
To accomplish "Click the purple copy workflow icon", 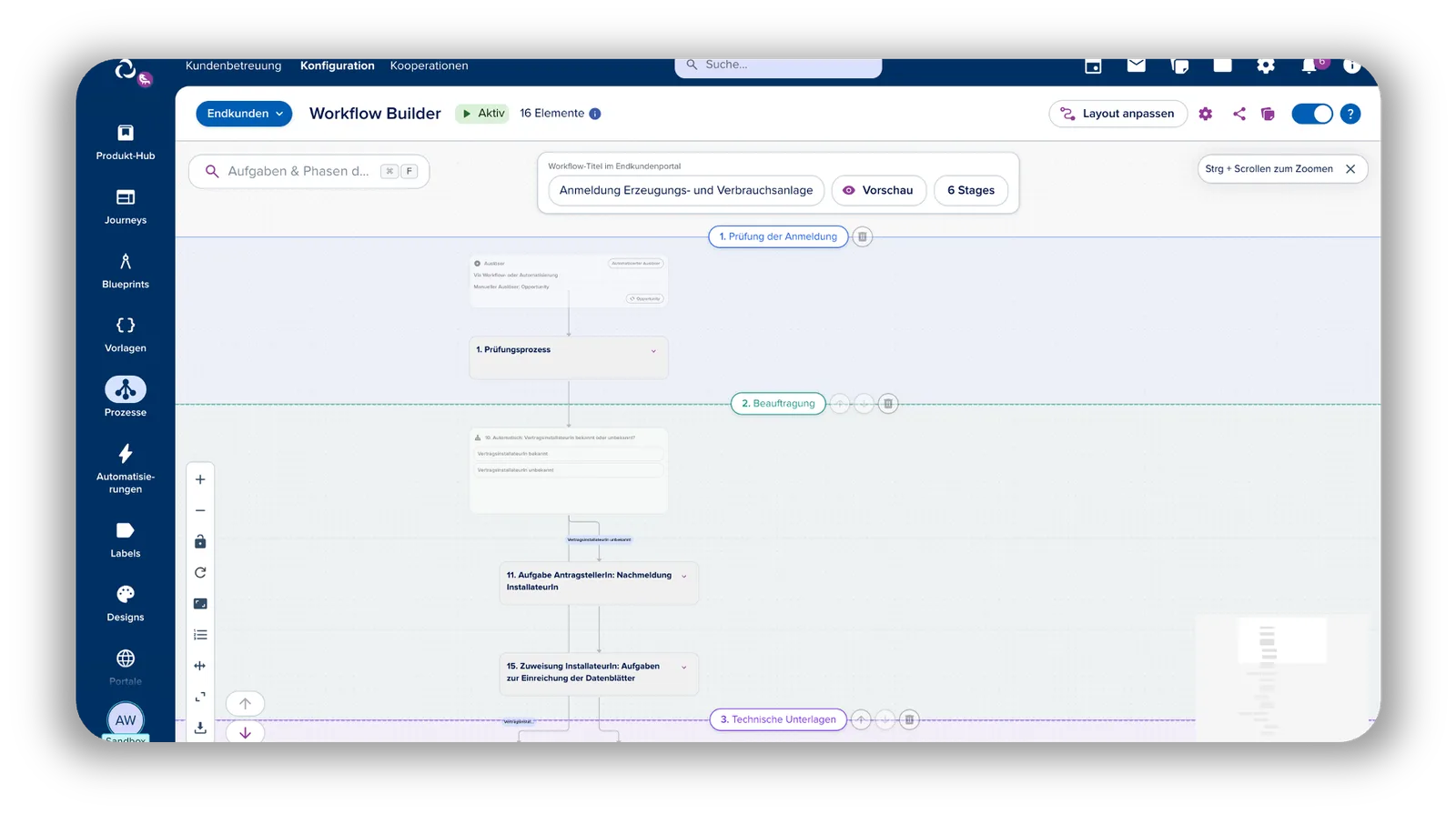I will click(x=1268, y=114).
